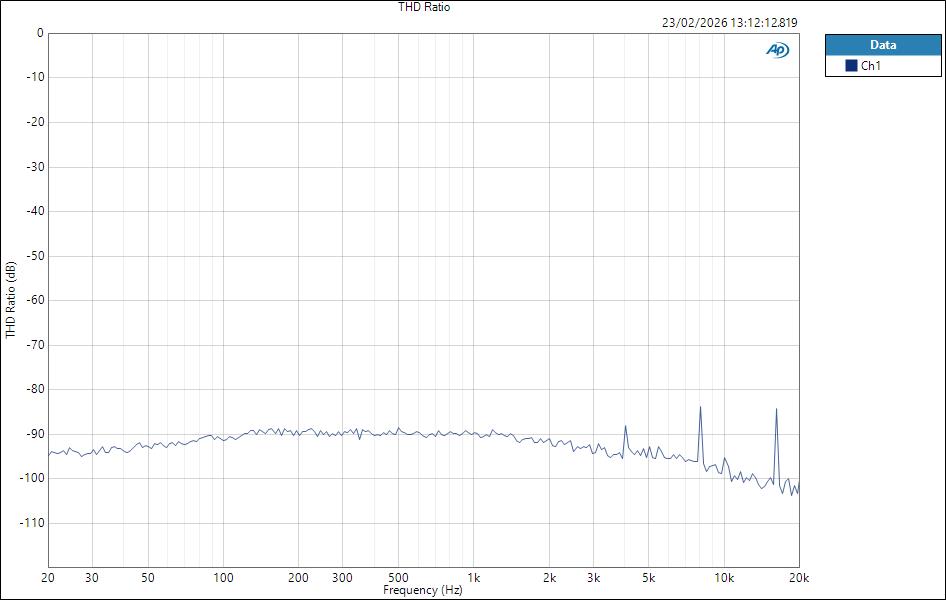Viewport: 946px width, 600px height.
Task: Select the 1k frequency tick label
Action: coord(474,578)
